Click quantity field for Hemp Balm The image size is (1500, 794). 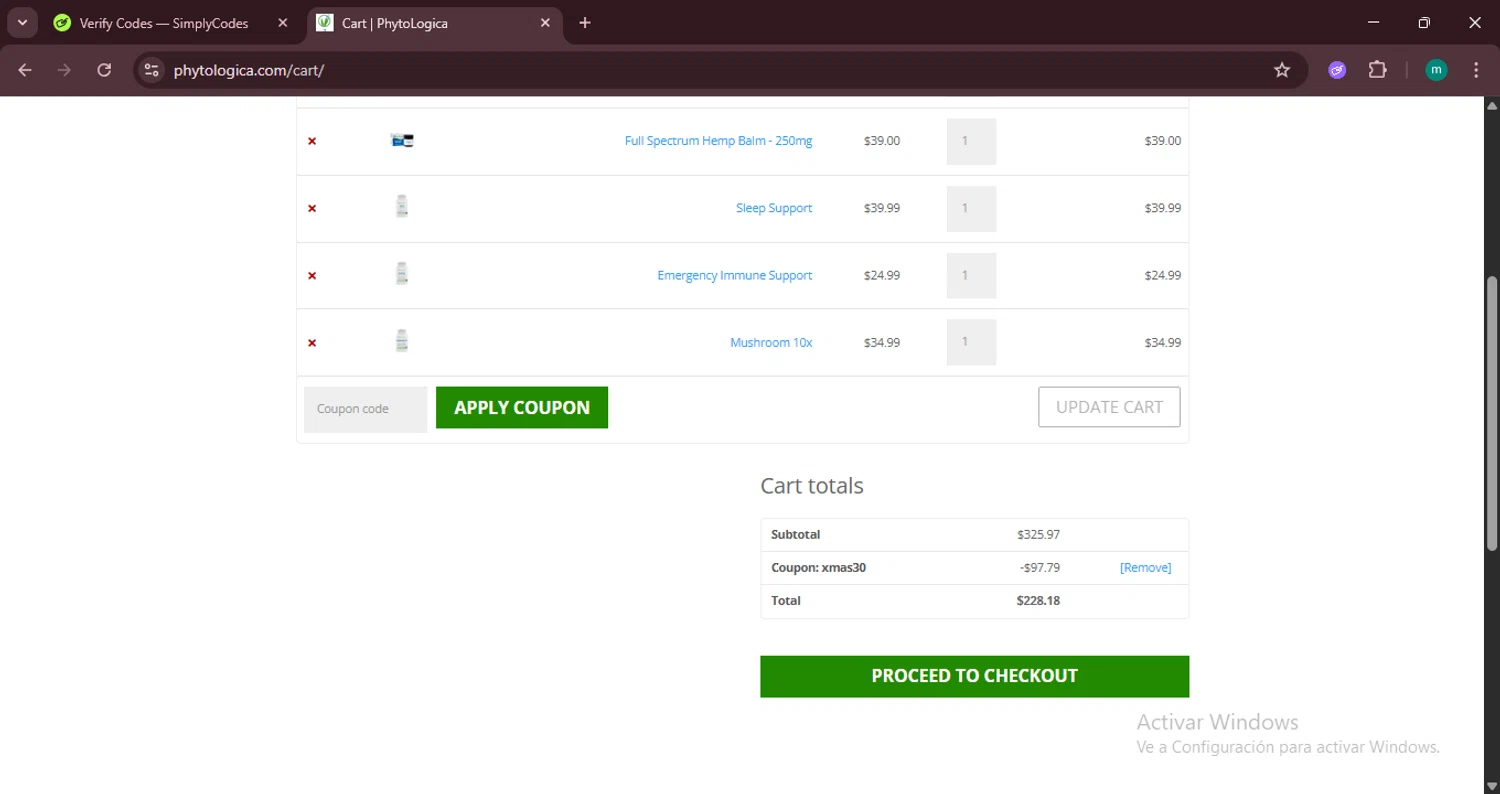971,141
